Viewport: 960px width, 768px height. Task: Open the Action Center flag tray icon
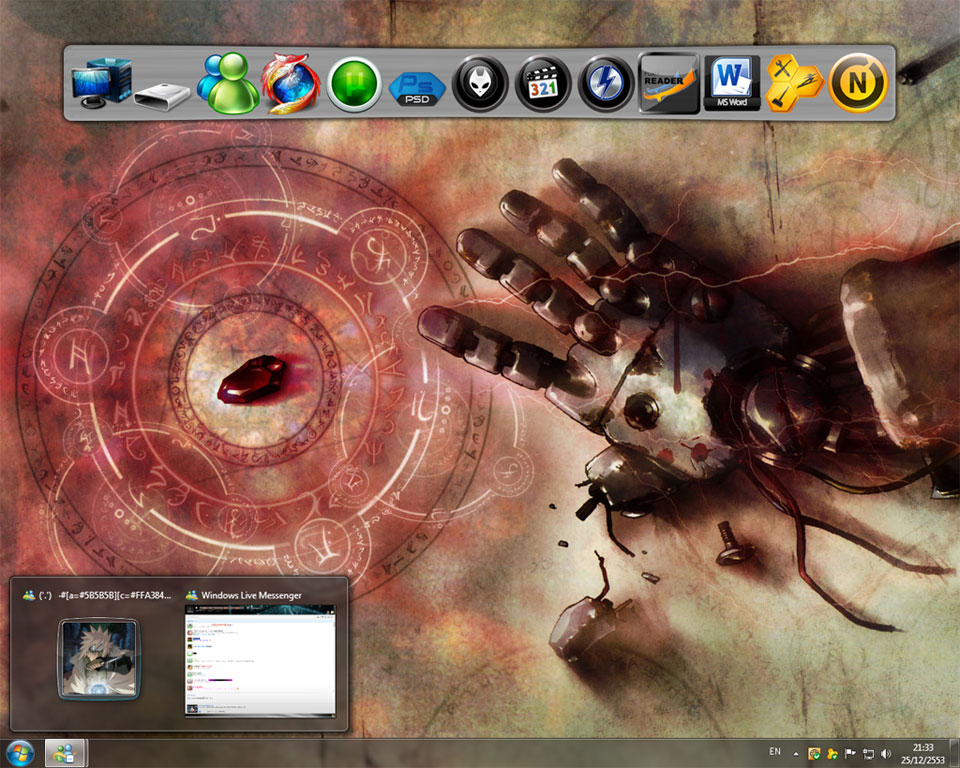[850, 754]
